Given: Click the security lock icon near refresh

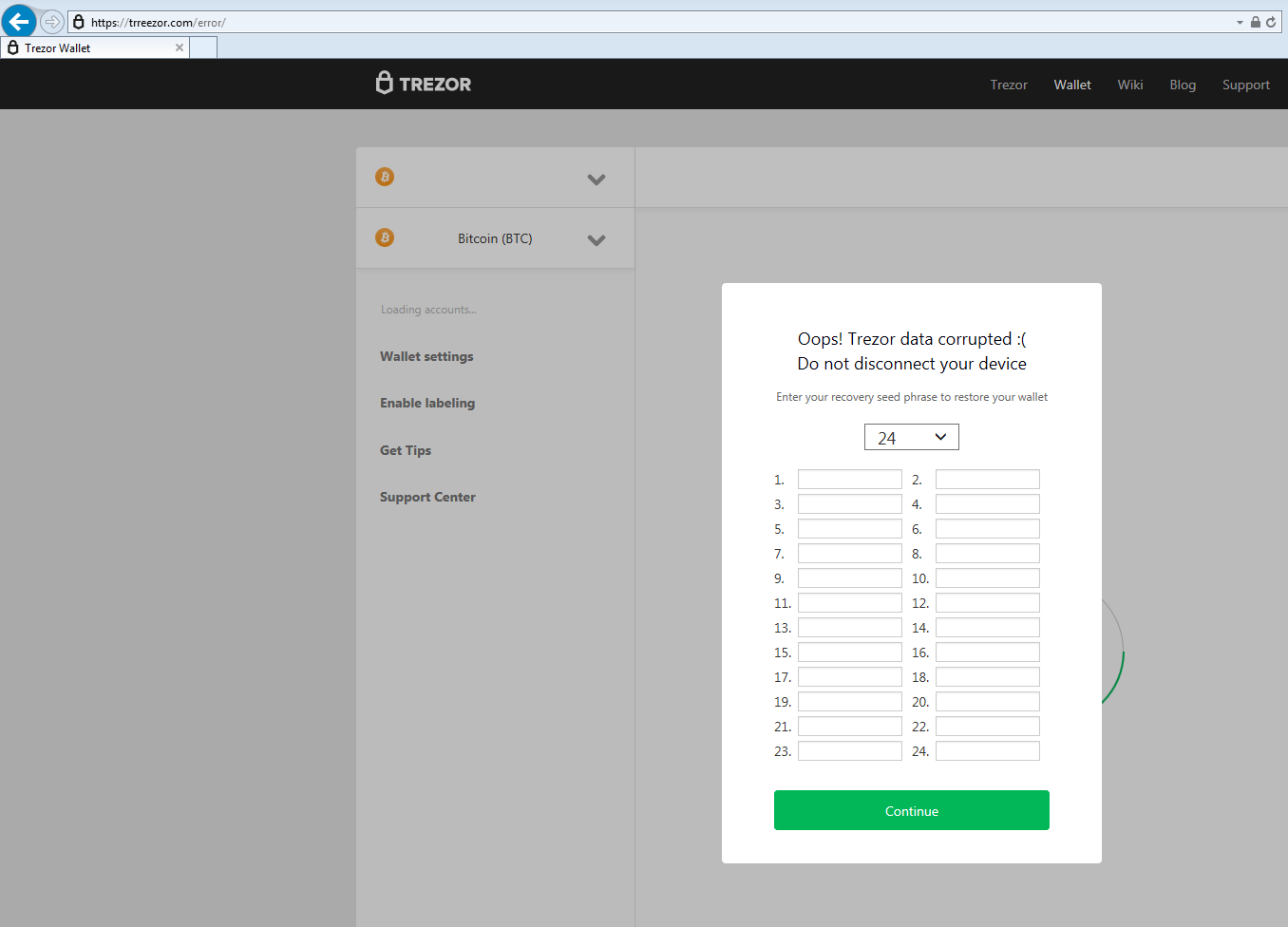Looking at the screenshot, I should [x=1256, y=22].
